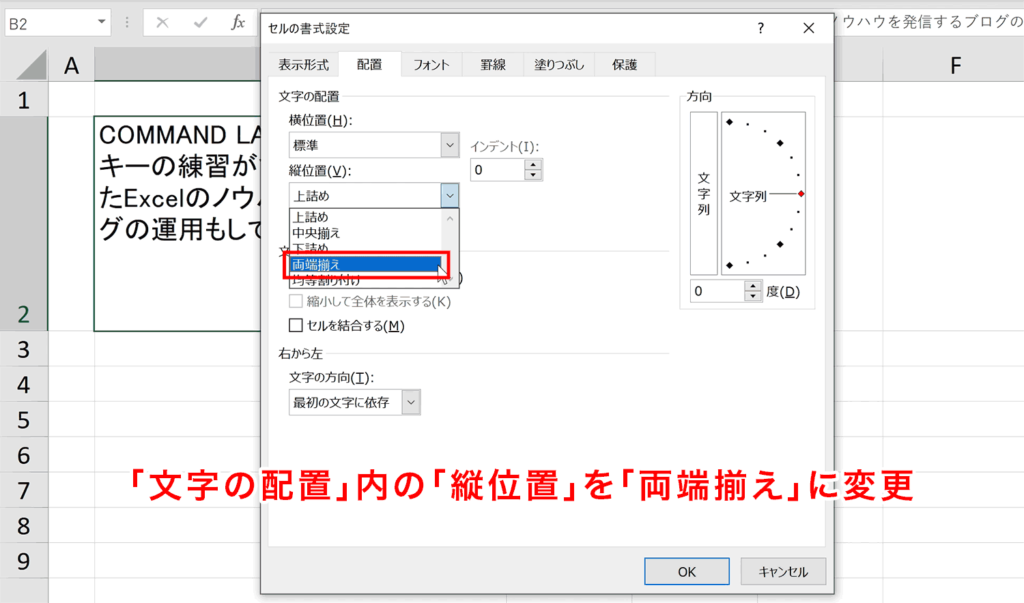Open the 文字の方向 dropdown
Screen dimensions: 1024x603
point(409,402)
